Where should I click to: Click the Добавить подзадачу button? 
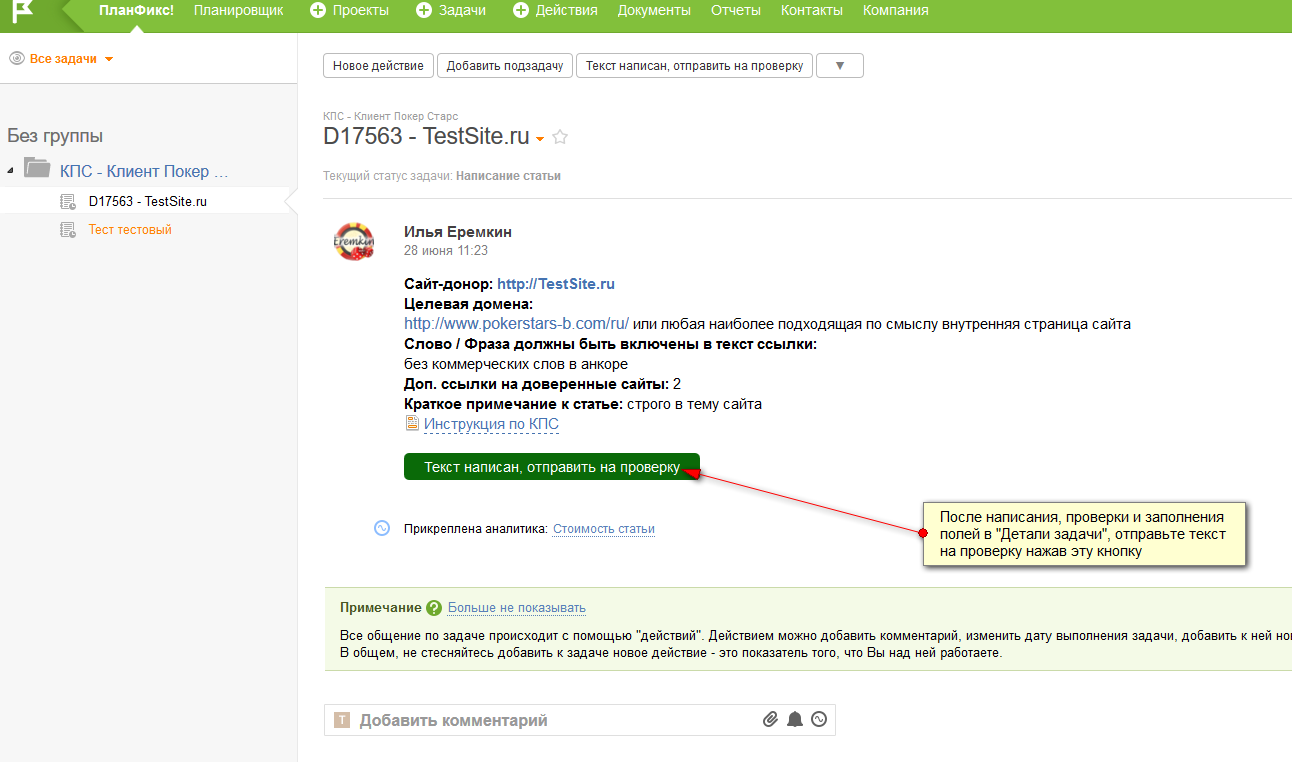tap(505, 66)
